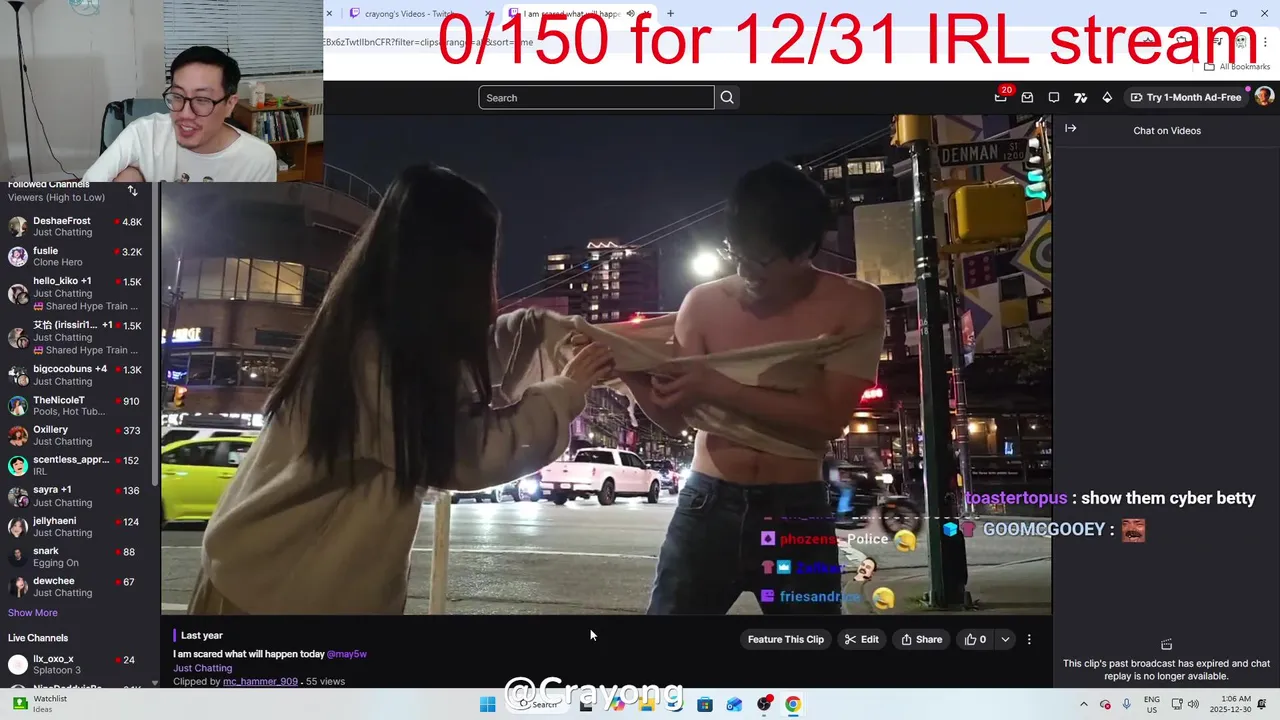Screen dimensions: 1280x720
Task: Select TheNicoleT channel in sidebar
Action: click(x=78, y=405)
